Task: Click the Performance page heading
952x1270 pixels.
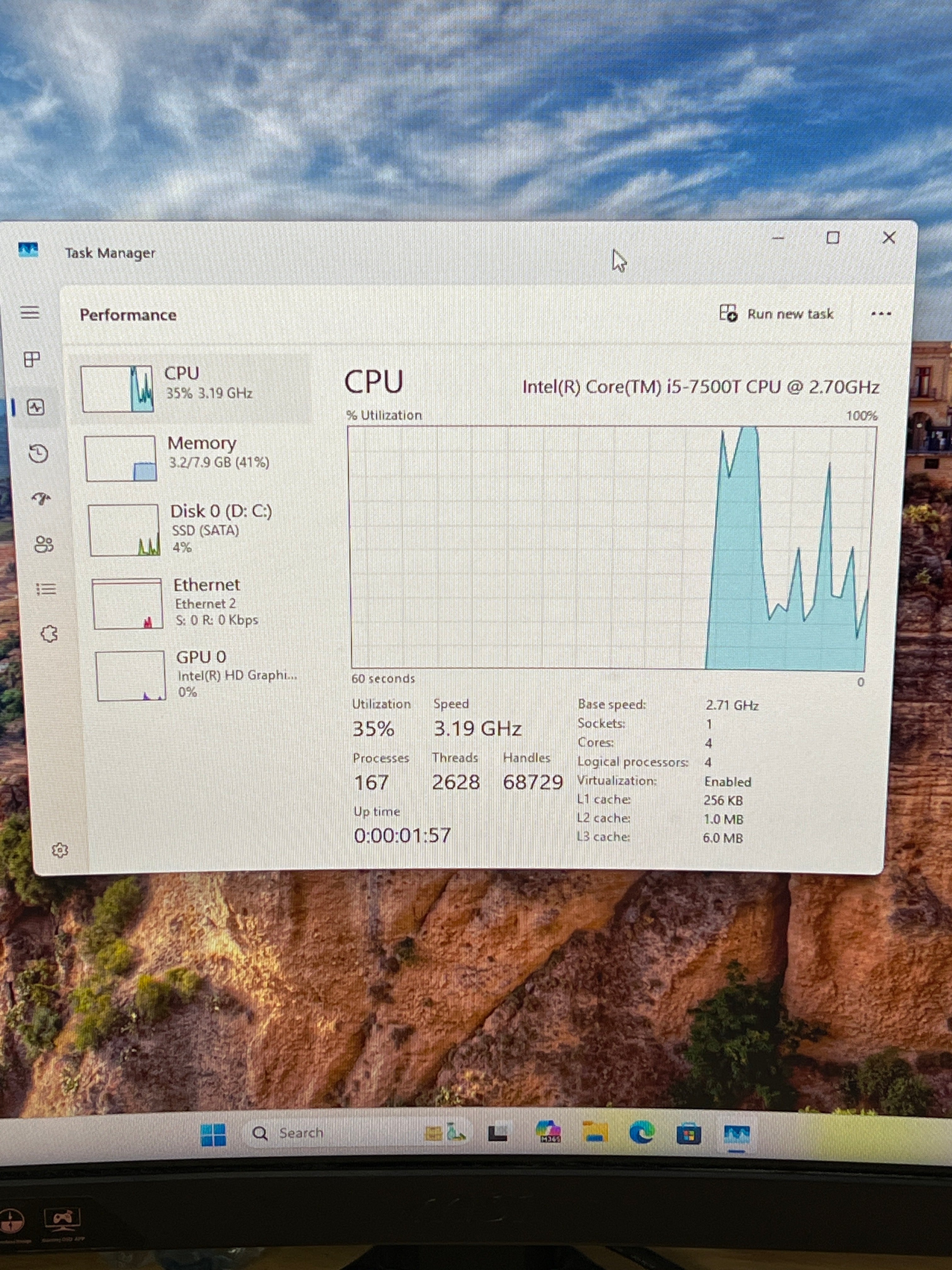Action: click(x=128, y=315)
